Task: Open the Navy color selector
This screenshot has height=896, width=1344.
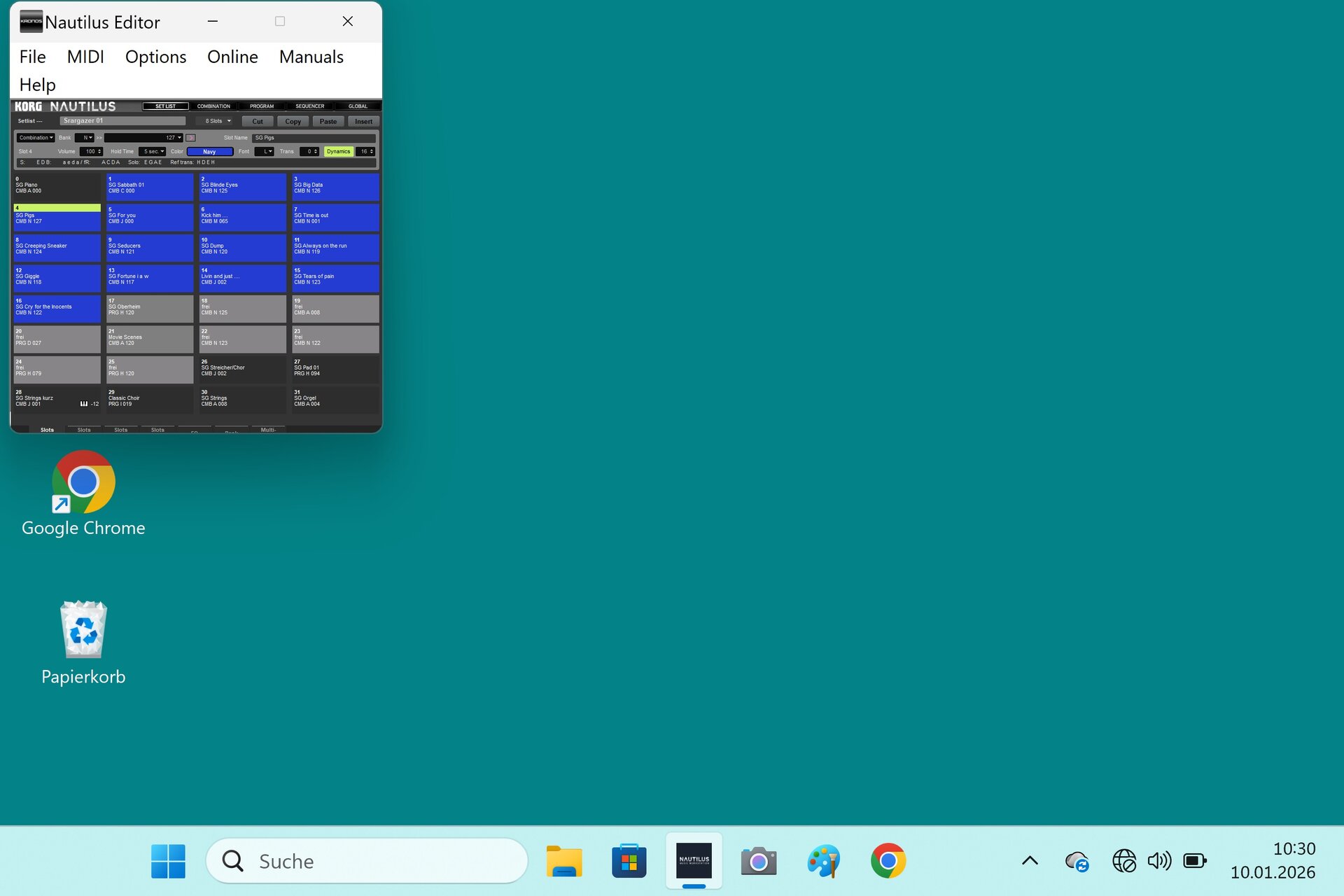Action: 209,151
